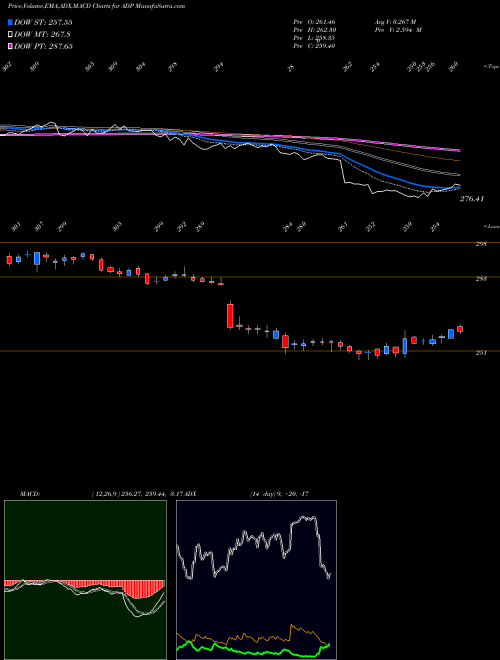Open the green MACD histogram panel
The width and height of the screenshot is (500, 660).
coord(85,580)
